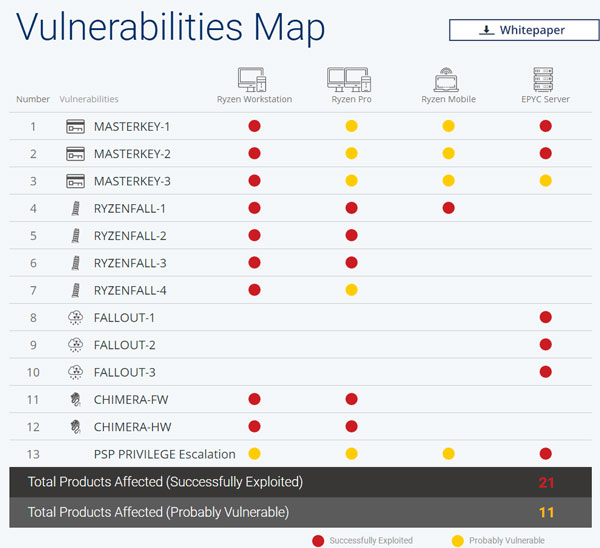Click the Vulnerabilities Map heading
This screenshot has height=548, width=600.
[x=170, y=27]
